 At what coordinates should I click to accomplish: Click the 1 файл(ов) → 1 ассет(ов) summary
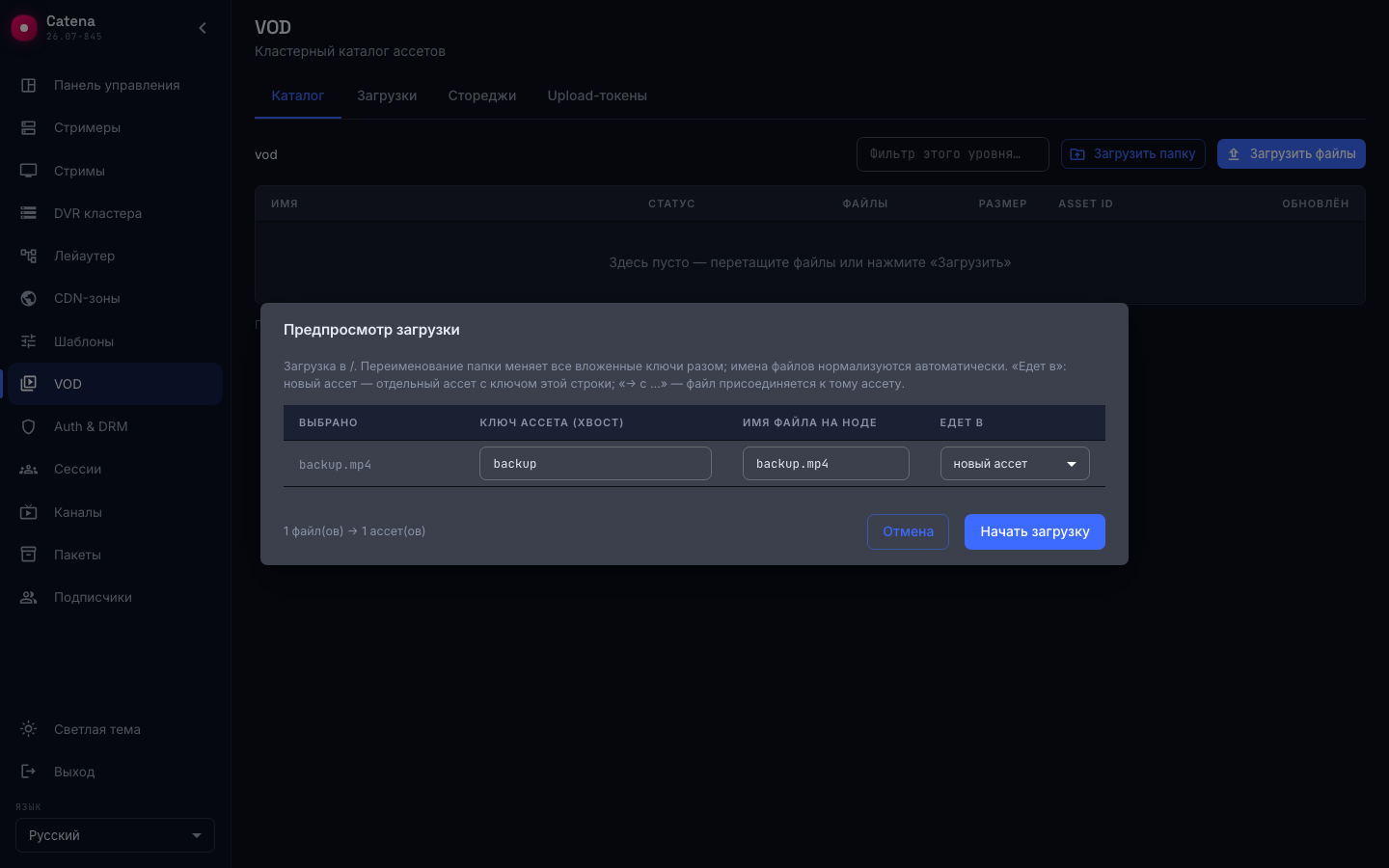pyautogui.click(x=354, y=531)
